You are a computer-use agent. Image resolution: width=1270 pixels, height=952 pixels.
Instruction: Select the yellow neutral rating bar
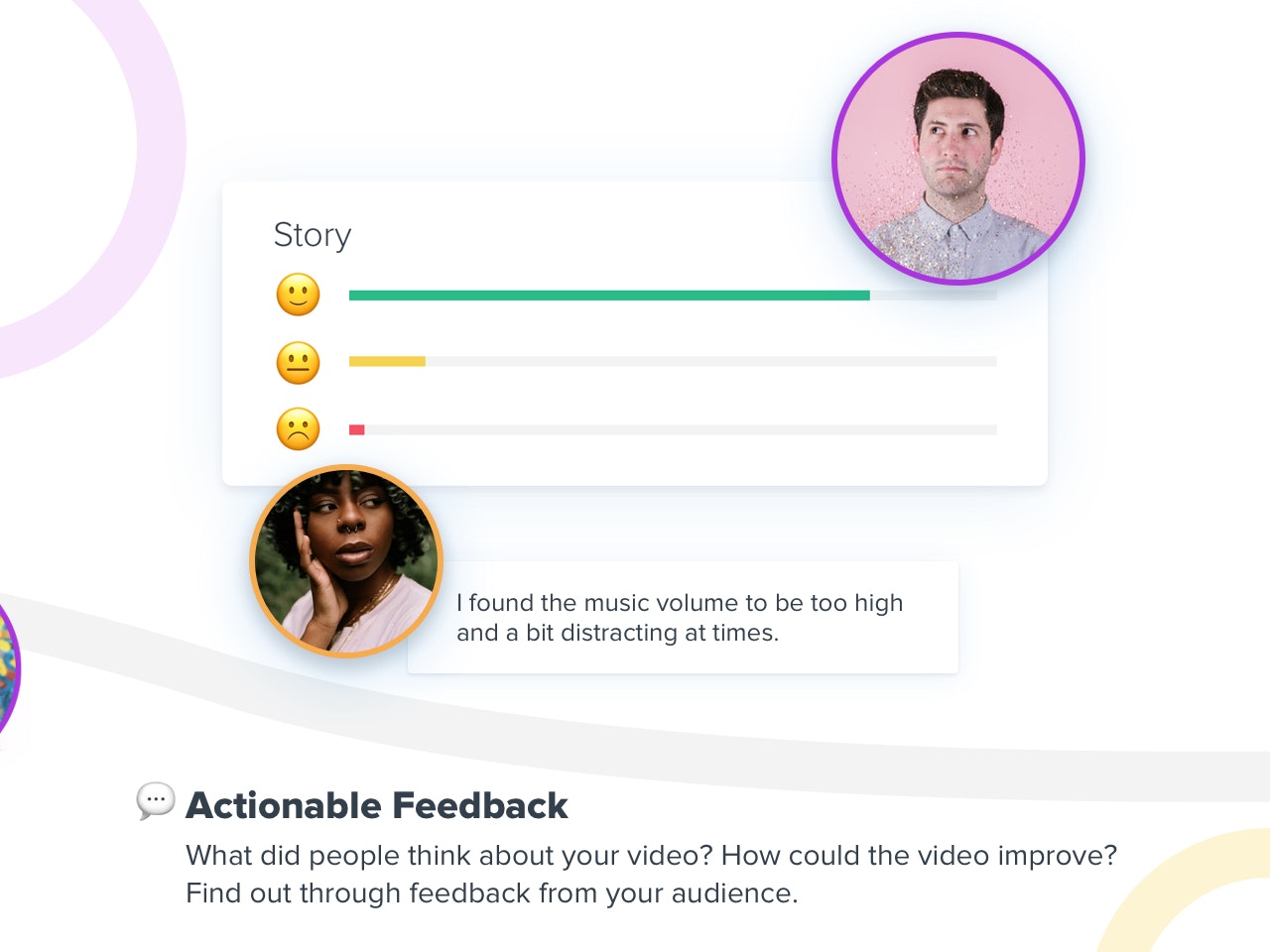point(387,362)
